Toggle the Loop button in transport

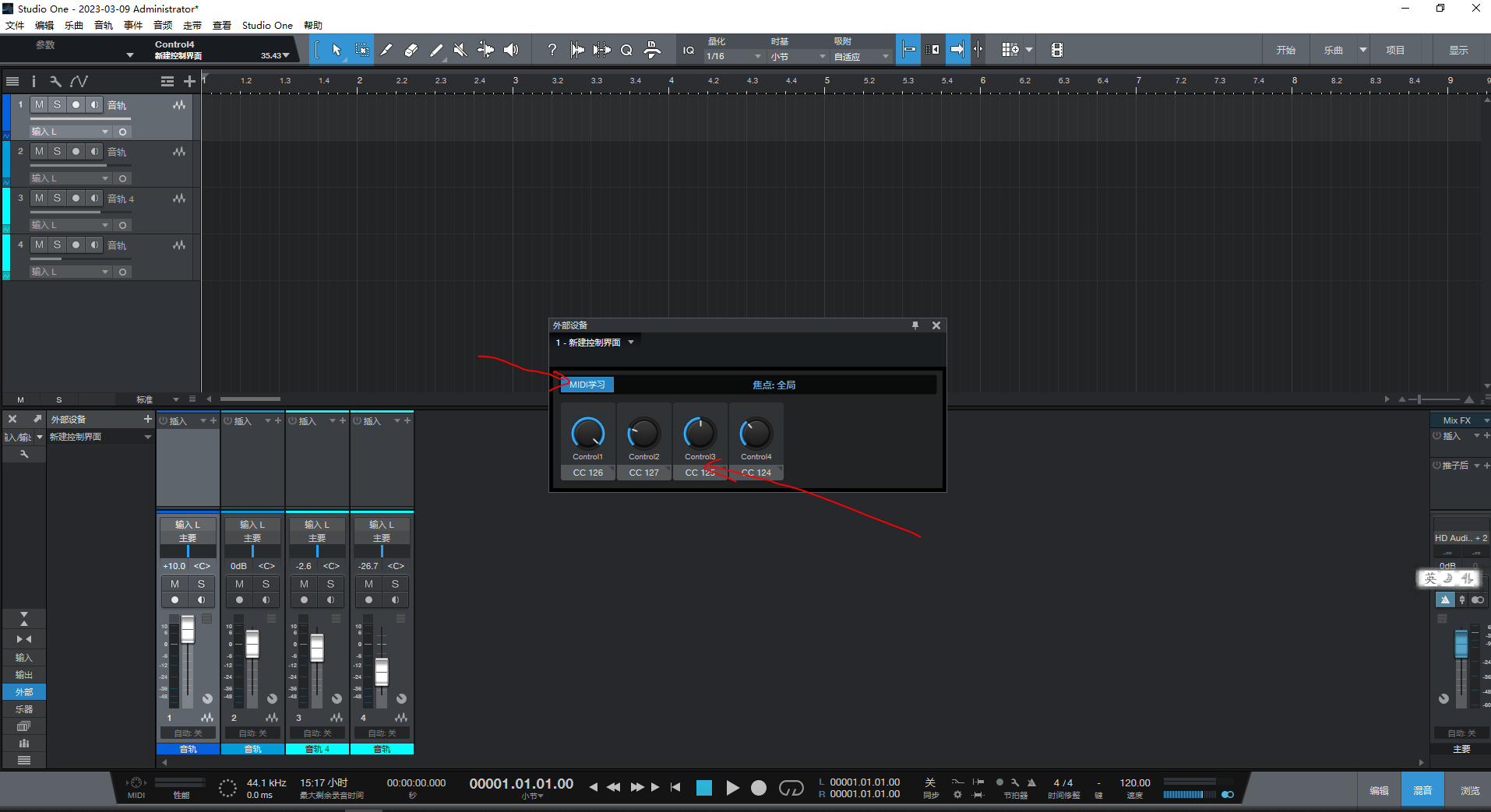[x=791, y=788]
